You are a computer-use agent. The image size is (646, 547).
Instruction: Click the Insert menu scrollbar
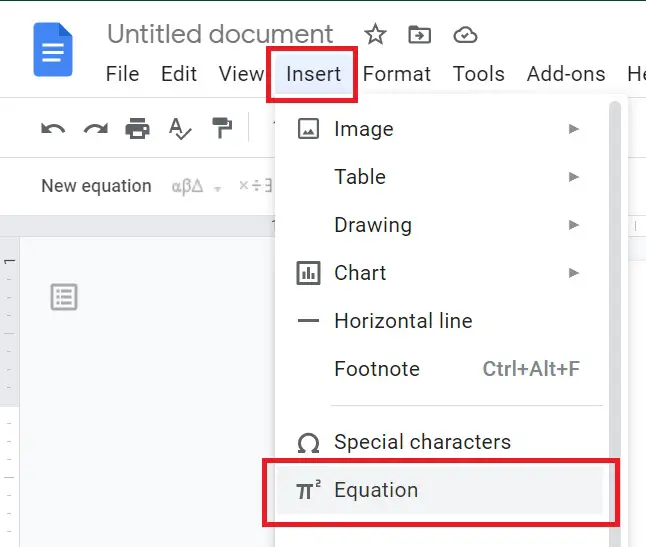[615, 324]
